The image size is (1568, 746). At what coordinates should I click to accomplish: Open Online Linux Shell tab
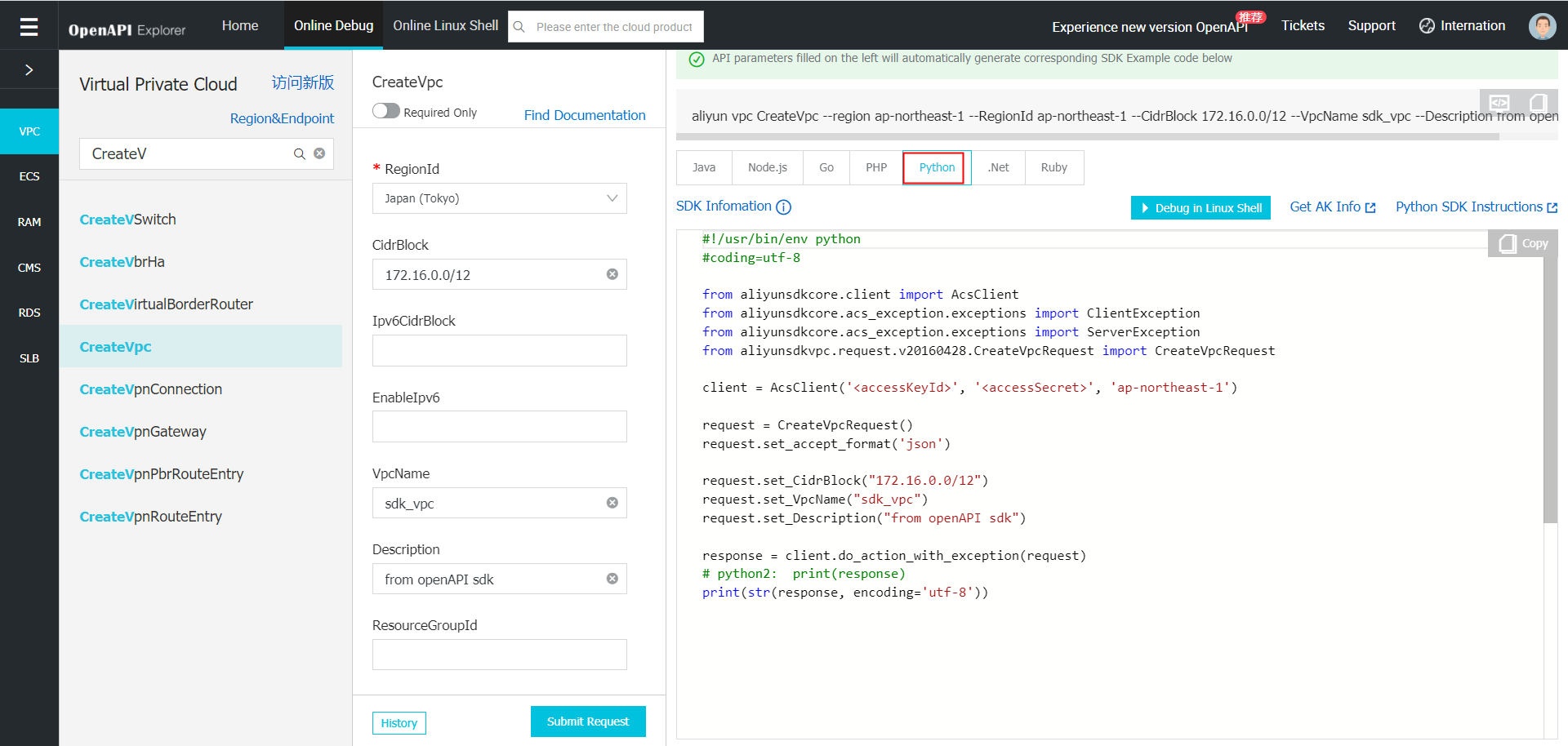click(x=445, y=25)
